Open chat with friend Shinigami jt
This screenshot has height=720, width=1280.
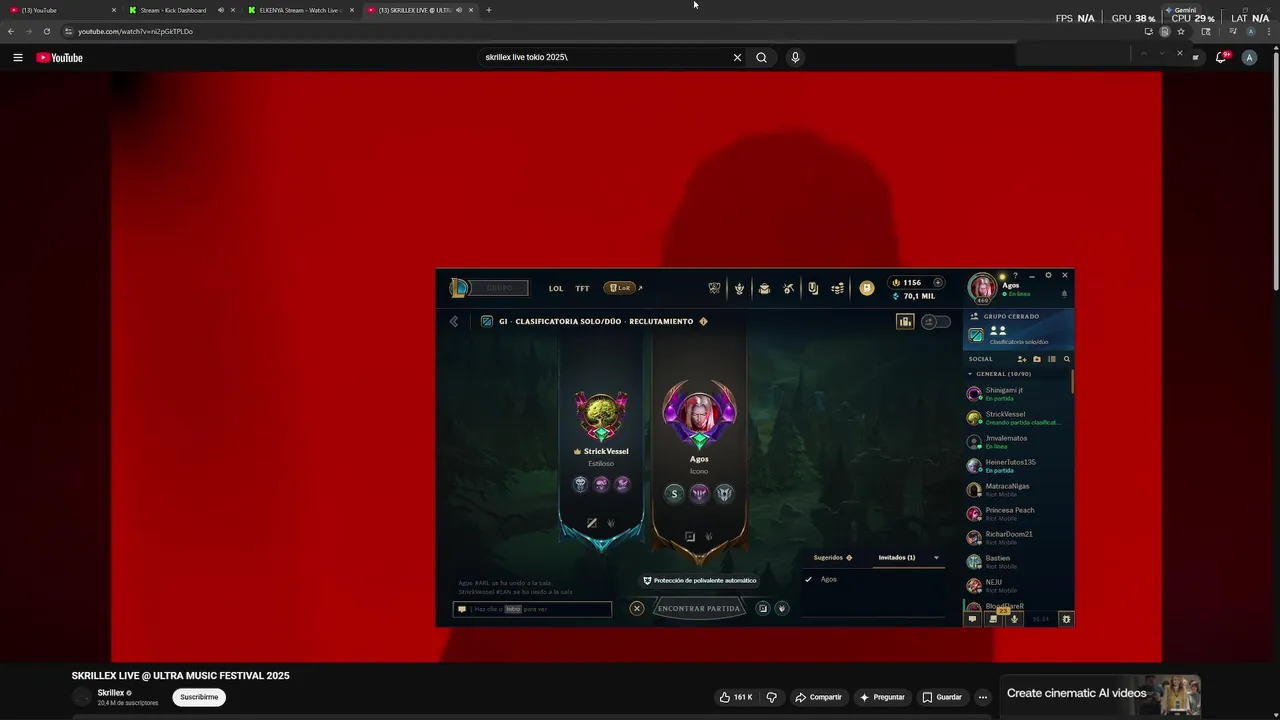click(x=1017, y=394)
